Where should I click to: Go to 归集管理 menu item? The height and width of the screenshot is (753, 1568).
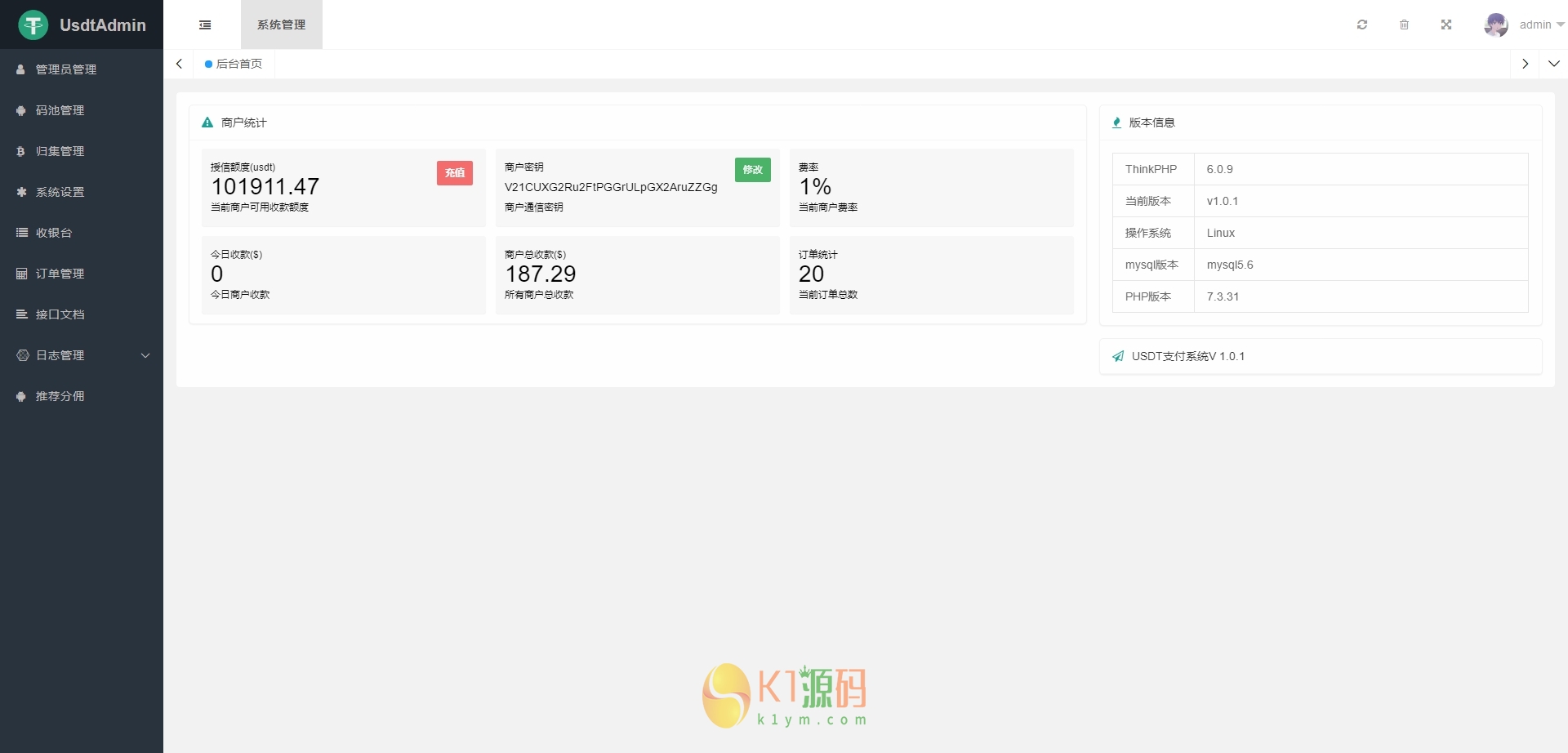(x=82, y=152)
